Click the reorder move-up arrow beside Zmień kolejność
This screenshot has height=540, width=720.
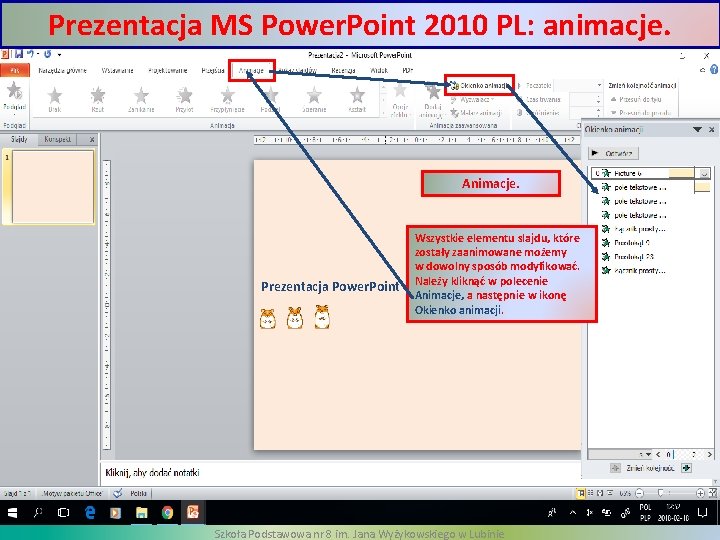tap(615, 468)
